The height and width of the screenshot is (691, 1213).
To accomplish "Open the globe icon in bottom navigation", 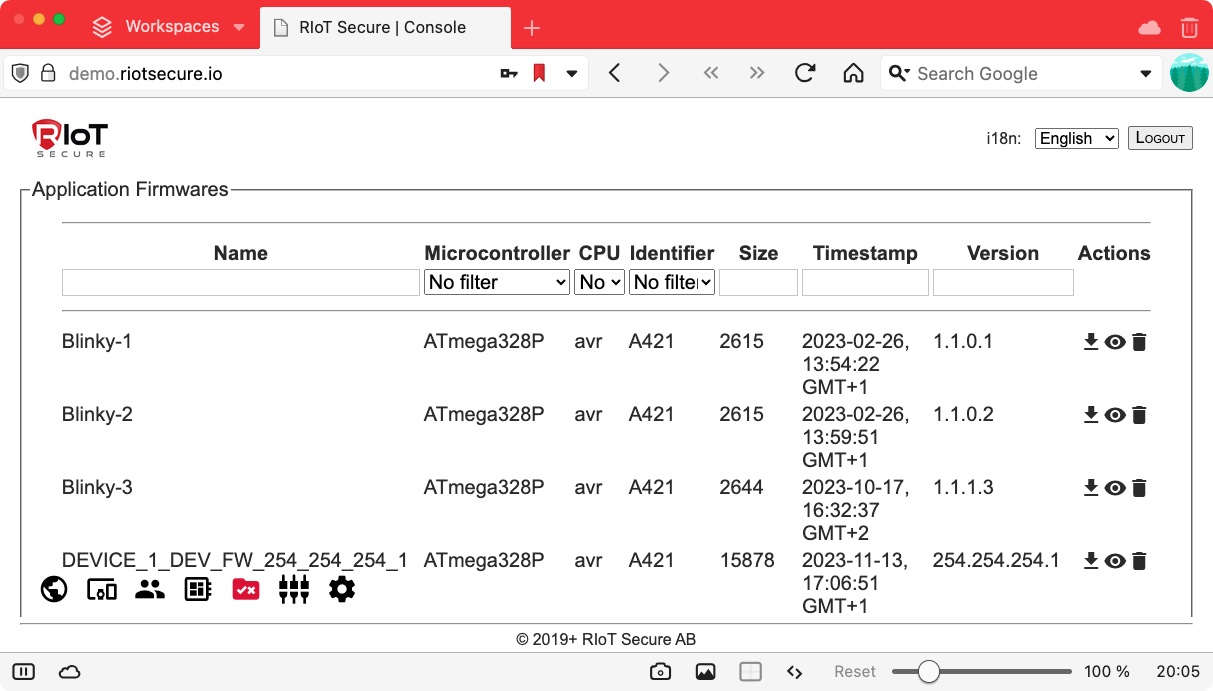I will (54, 590).
